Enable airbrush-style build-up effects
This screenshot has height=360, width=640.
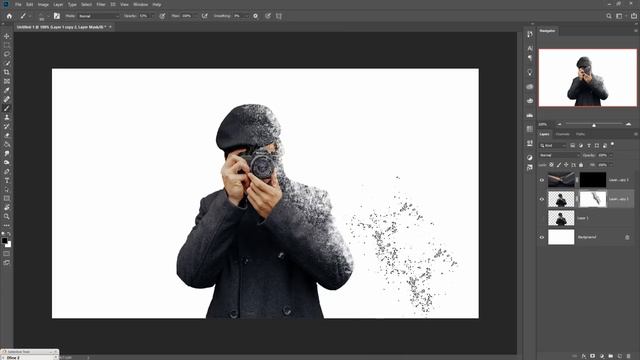pyautogui.click(x=205, y=16)
